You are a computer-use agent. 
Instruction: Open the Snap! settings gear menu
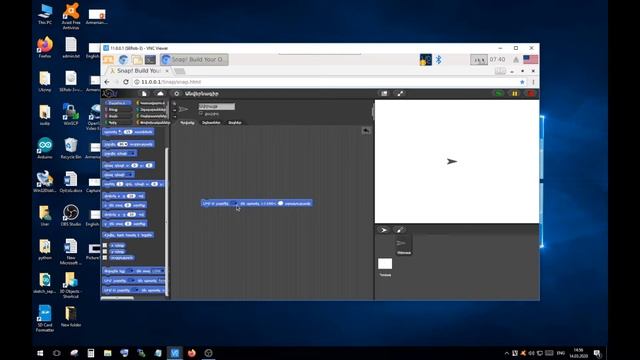click(x=176, y=93)
